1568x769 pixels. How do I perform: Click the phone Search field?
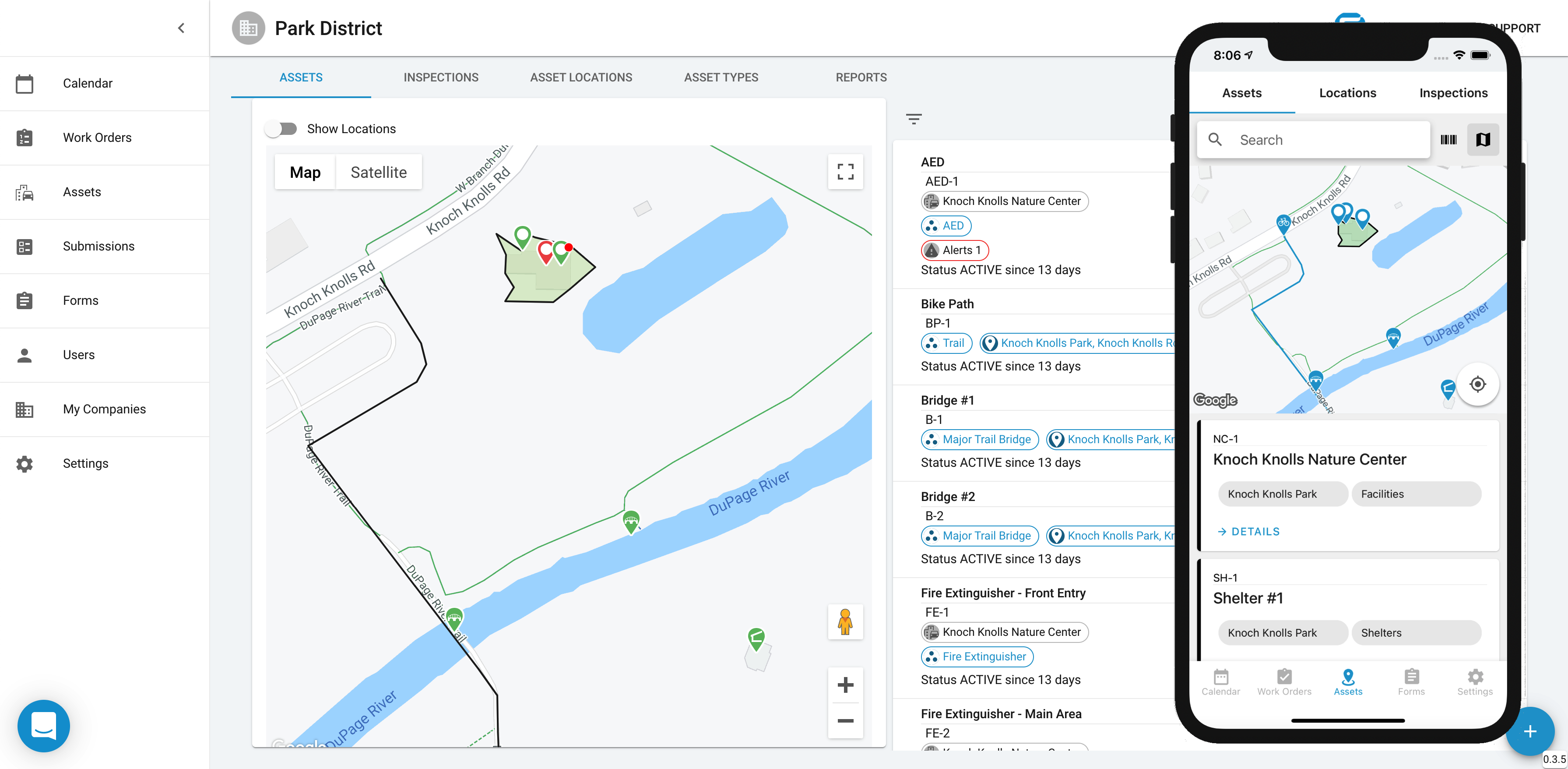coord(1313,140)
